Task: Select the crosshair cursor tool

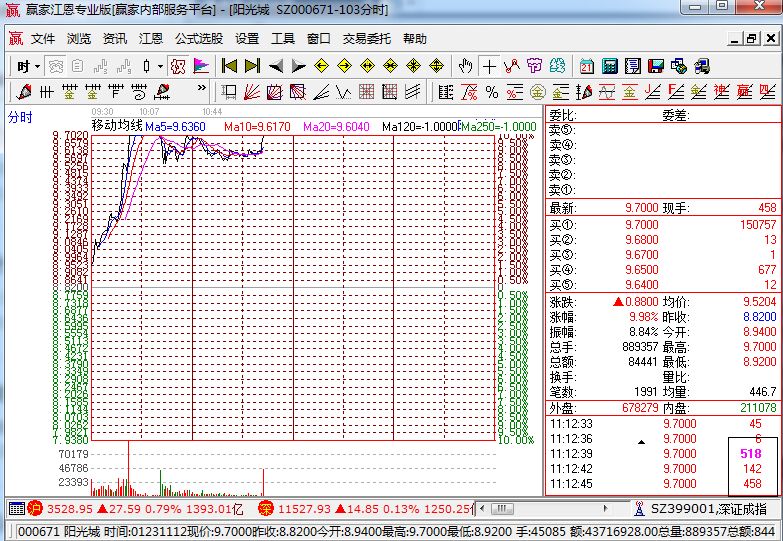Action: (489, 66)
